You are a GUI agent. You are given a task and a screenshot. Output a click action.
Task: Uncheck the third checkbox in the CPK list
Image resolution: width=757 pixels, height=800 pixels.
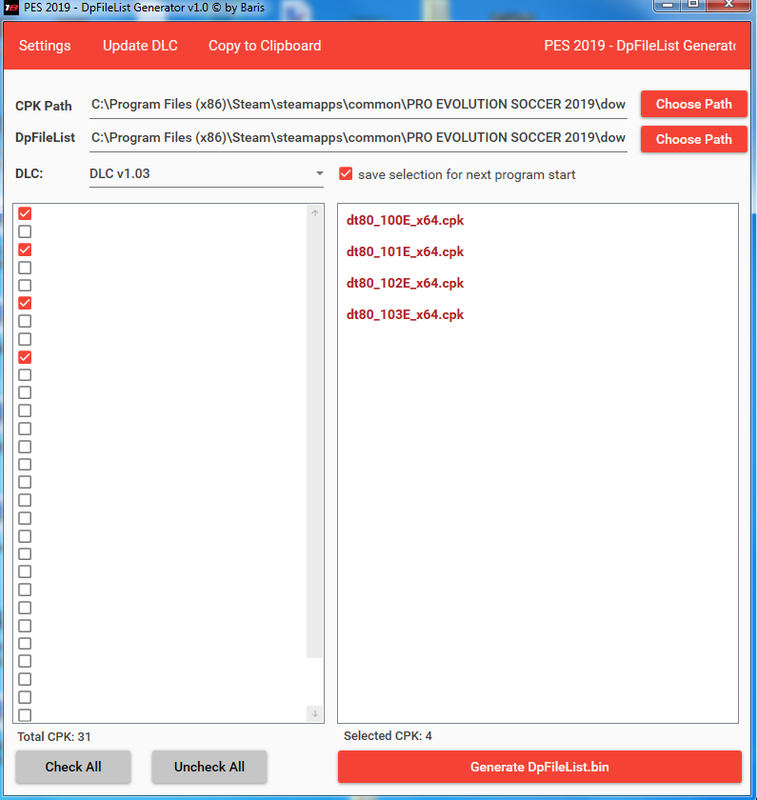[x=24, y=249]
